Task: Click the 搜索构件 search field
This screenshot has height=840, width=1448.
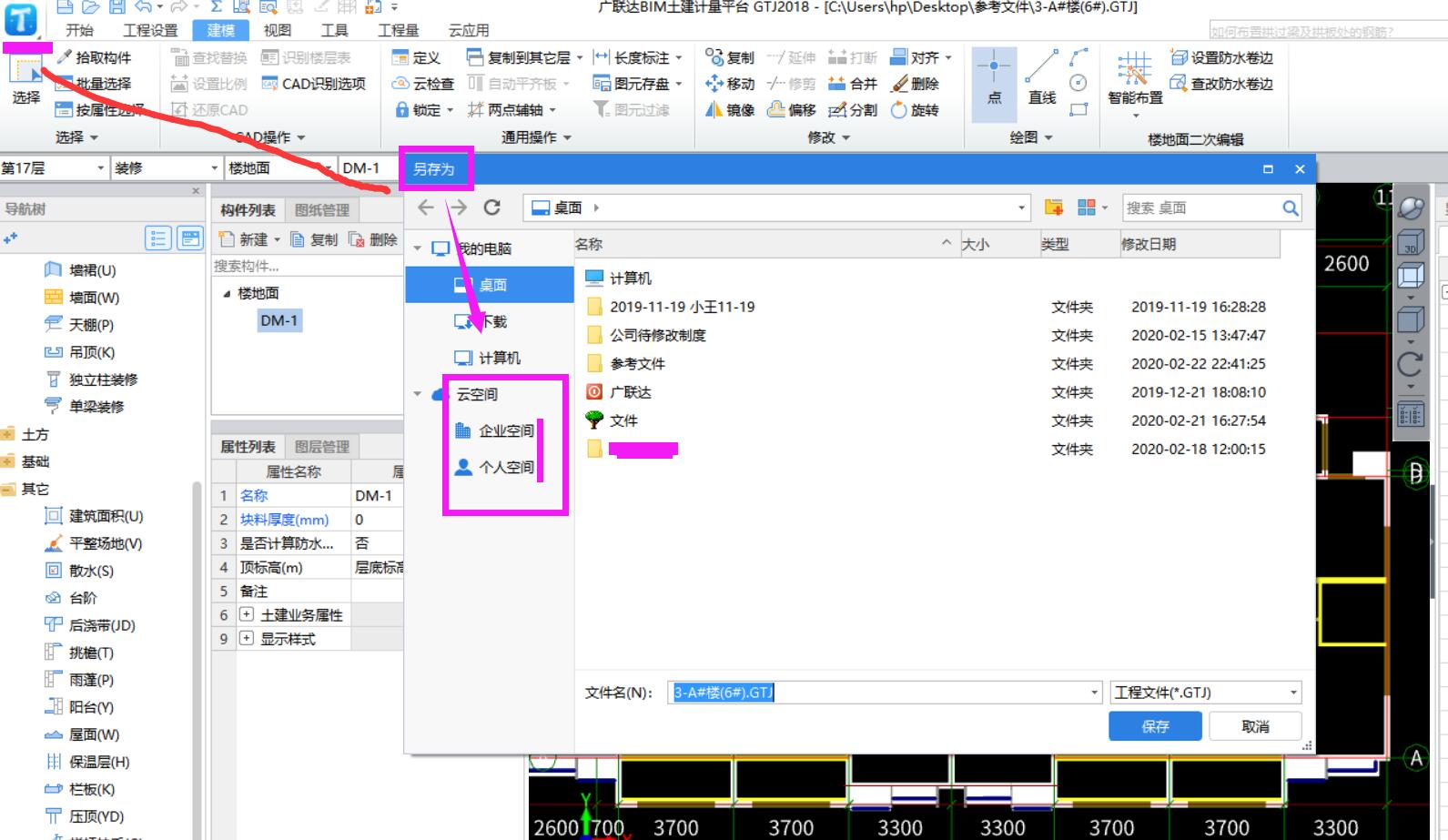Action: [306, 266]
